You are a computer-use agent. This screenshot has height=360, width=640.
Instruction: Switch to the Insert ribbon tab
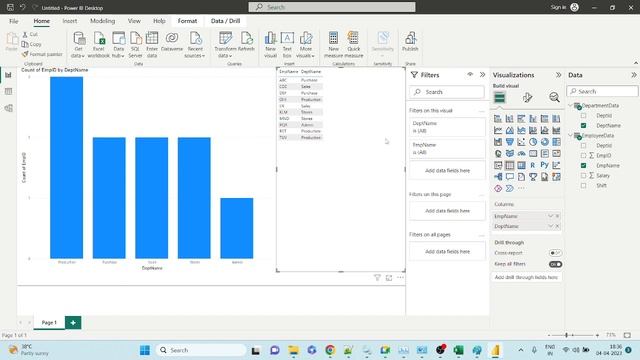tap(70, 21)
